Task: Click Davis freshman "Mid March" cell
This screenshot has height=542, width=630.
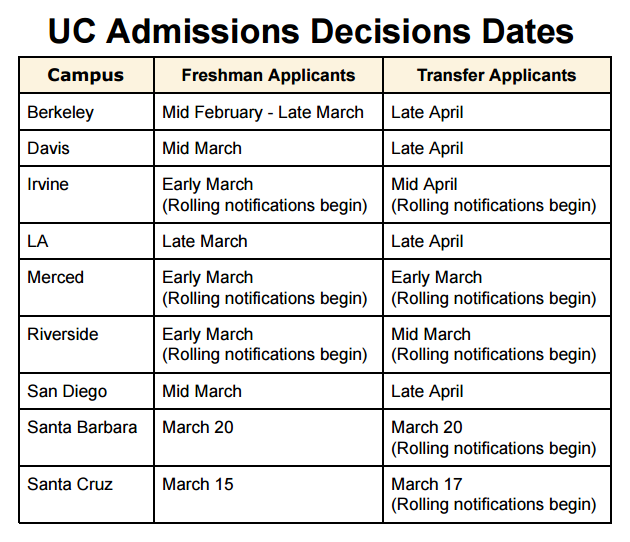Action: pos(202,148)
